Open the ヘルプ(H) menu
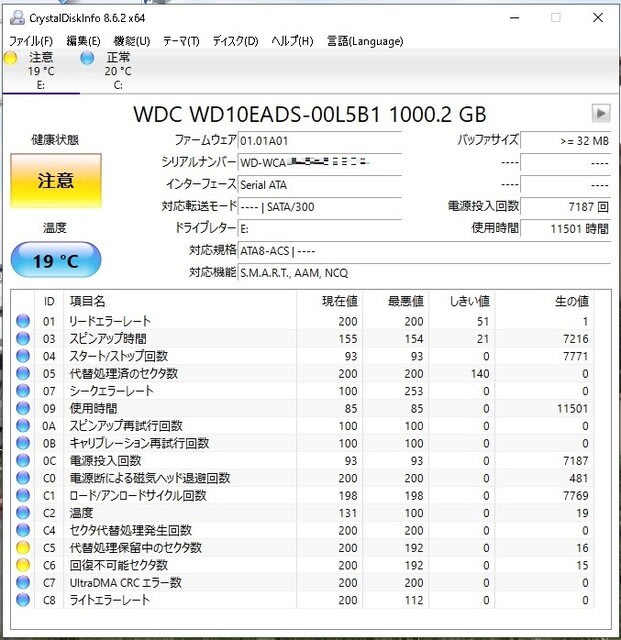The width and height of the screenshot is (621, 640). tap(292, 41)
